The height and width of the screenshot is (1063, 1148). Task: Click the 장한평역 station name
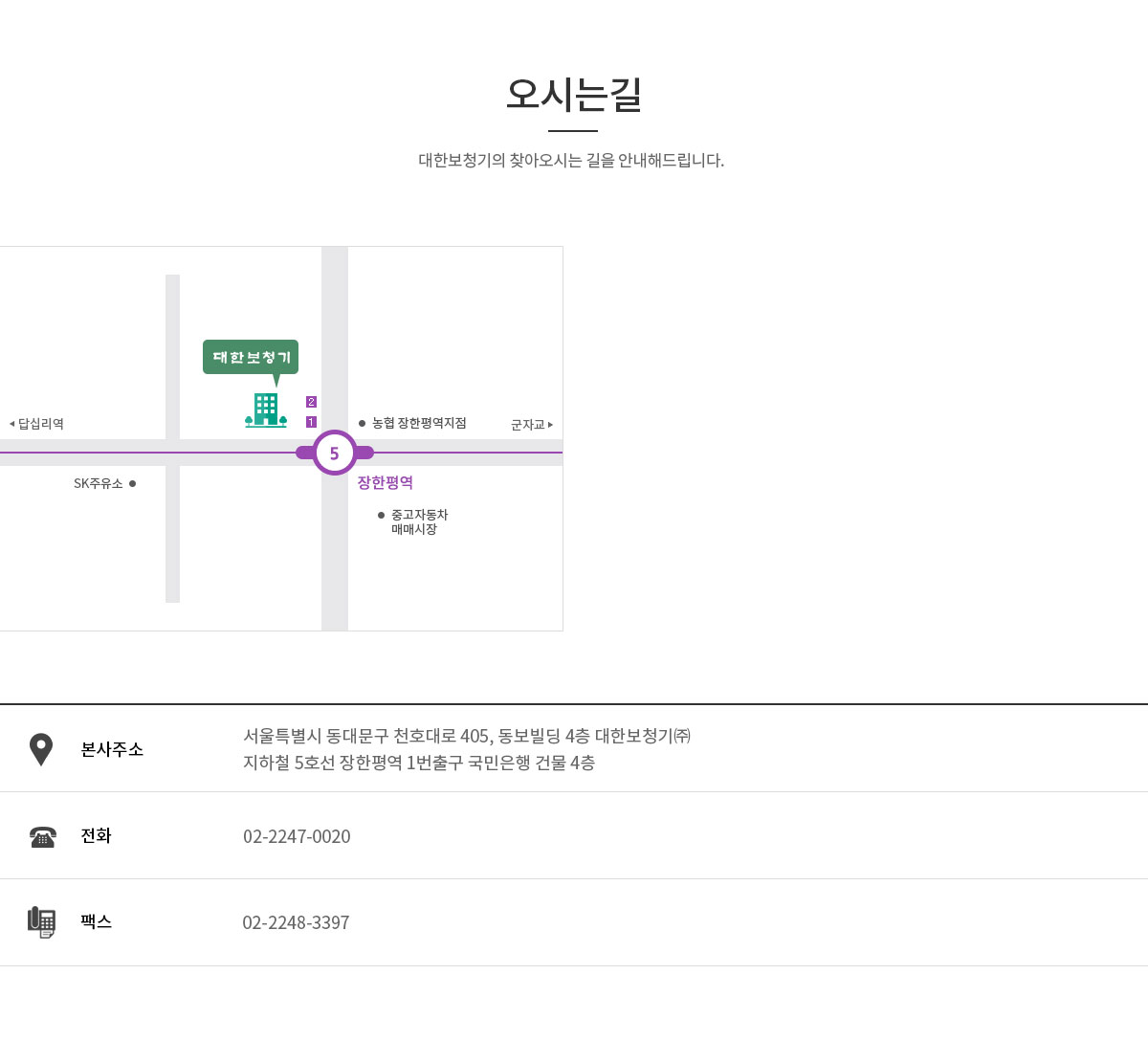click(x=386, y=483)
